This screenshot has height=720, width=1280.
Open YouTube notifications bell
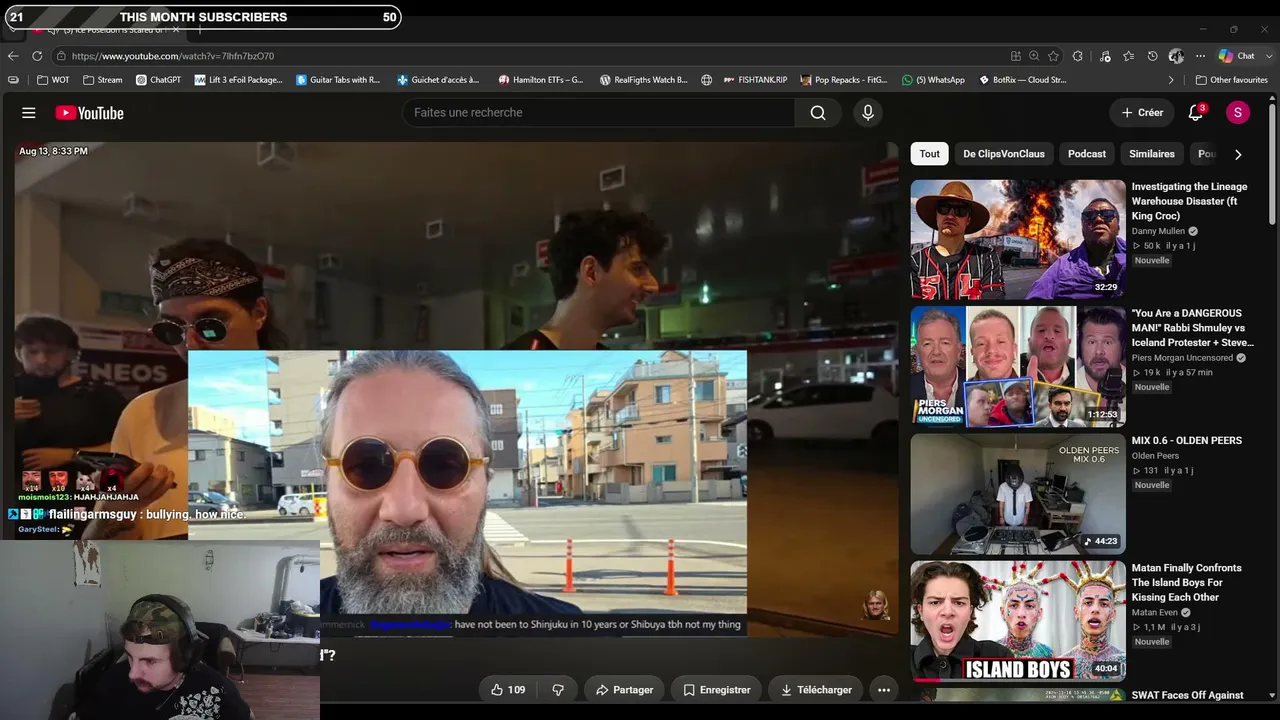(x=1196, y=113)
